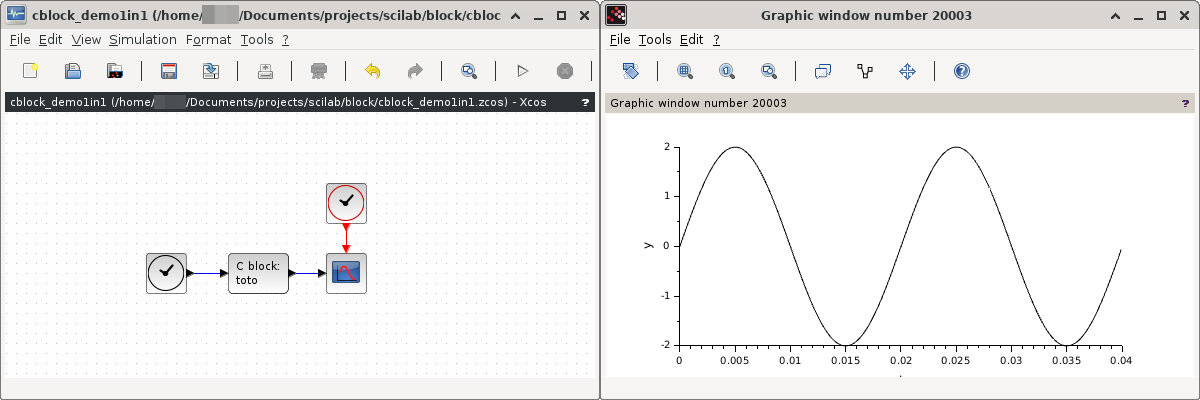This screenshot has width=1200, height=400.
Task: Activate zoom area tool in graphic window
Action: click(685, 71)
